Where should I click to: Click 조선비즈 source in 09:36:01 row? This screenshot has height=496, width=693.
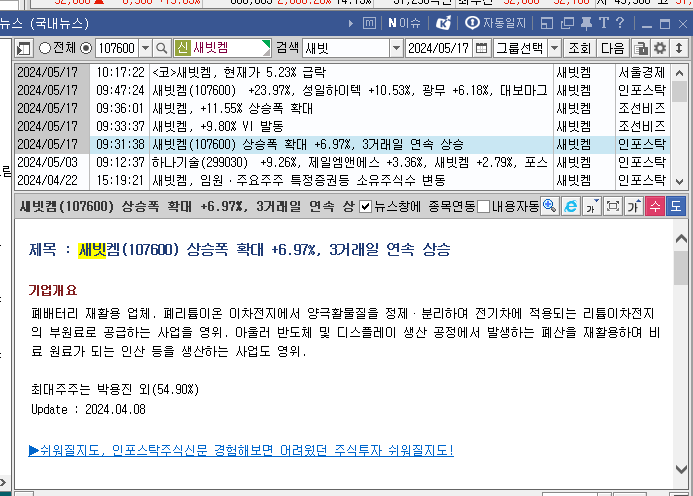pos(642,109)
